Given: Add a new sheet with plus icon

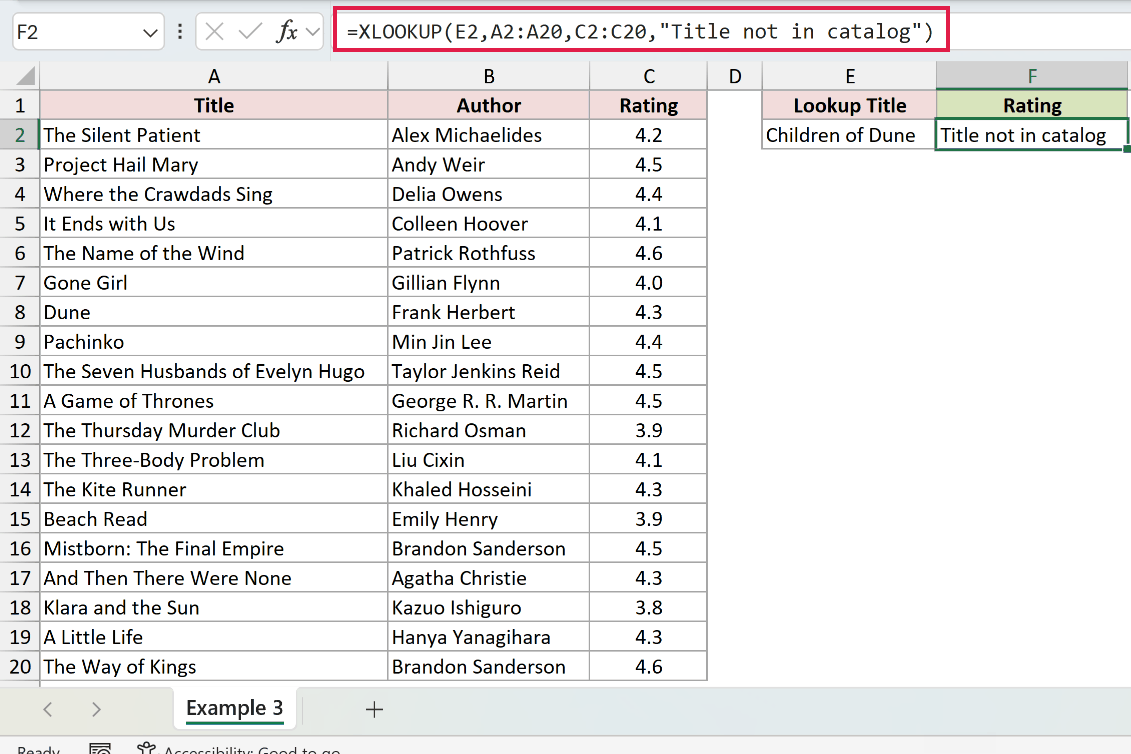Looking at the screenshot, I should click(374, 709).
